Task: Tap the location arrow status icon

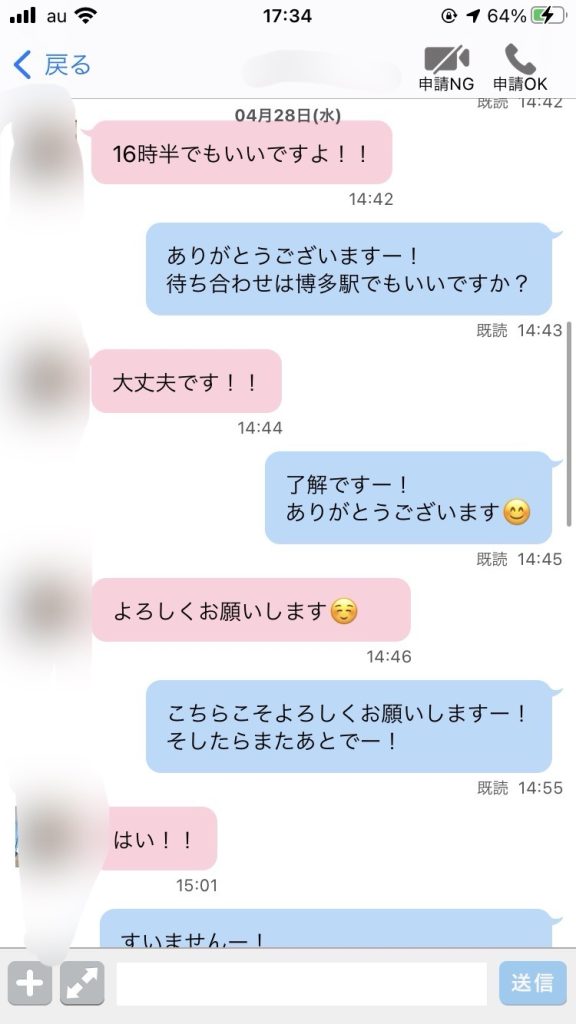Action: coord(472,16)
